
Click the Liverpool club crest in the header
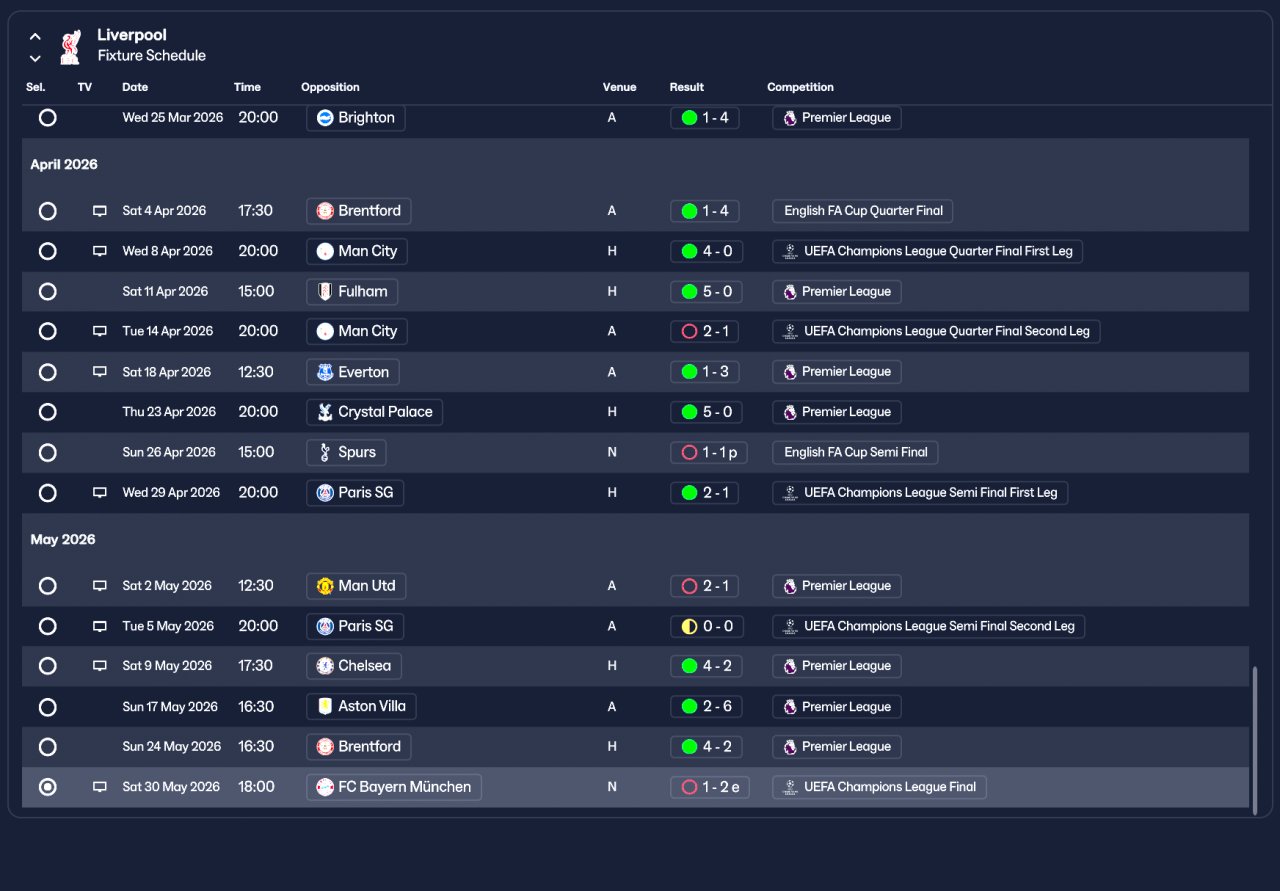[70, 46]
